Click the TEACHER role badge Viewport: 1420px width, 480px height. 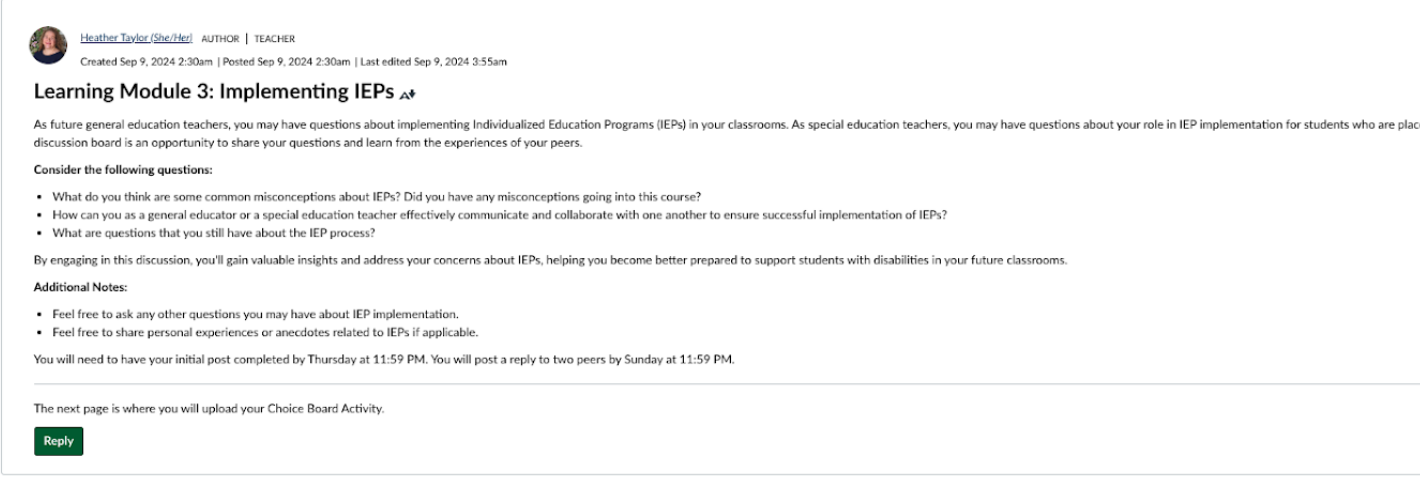[273, 39]
